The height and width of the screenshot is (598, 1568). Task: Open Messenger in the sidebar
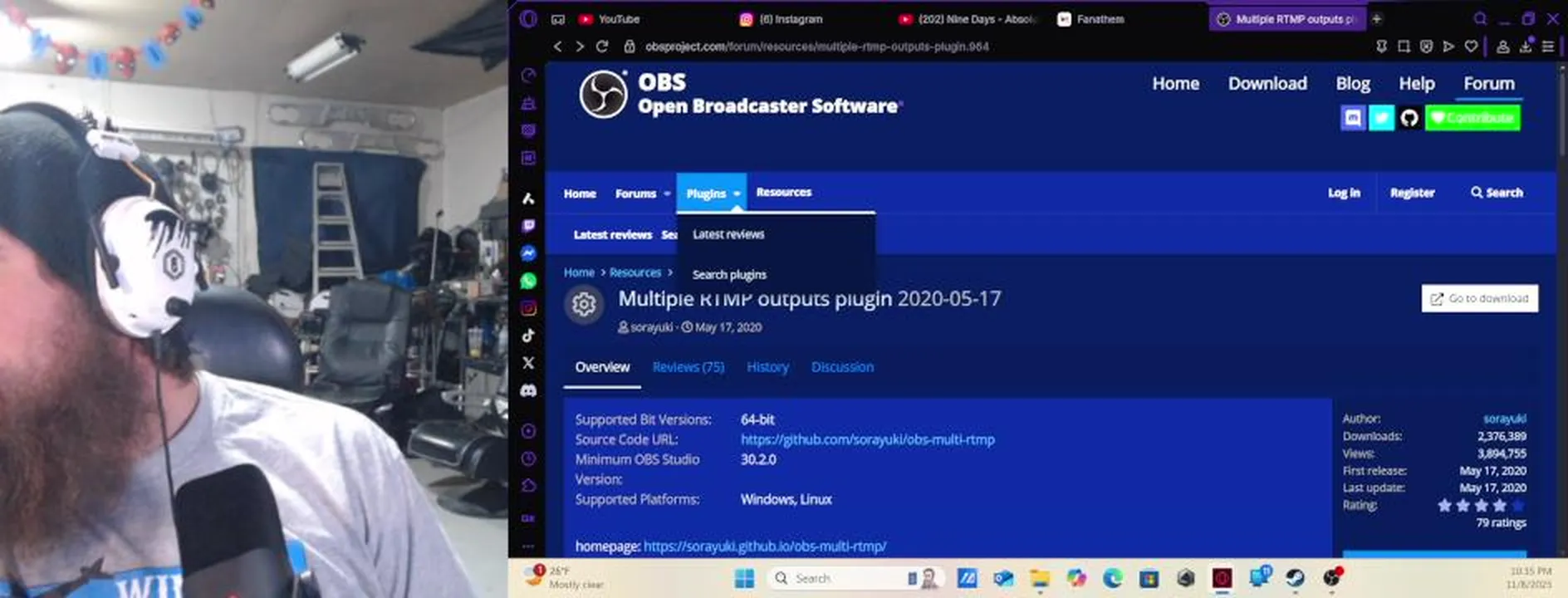pyautogui.click(x=528, y=253)
